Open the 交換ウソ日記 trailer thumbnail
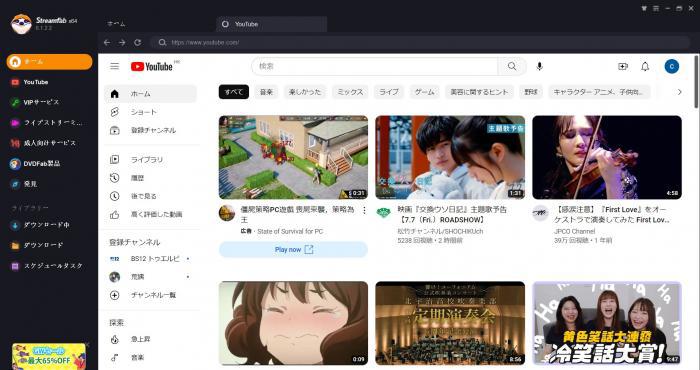This screenshot has width=700, height=370. (x=450, y=157)
